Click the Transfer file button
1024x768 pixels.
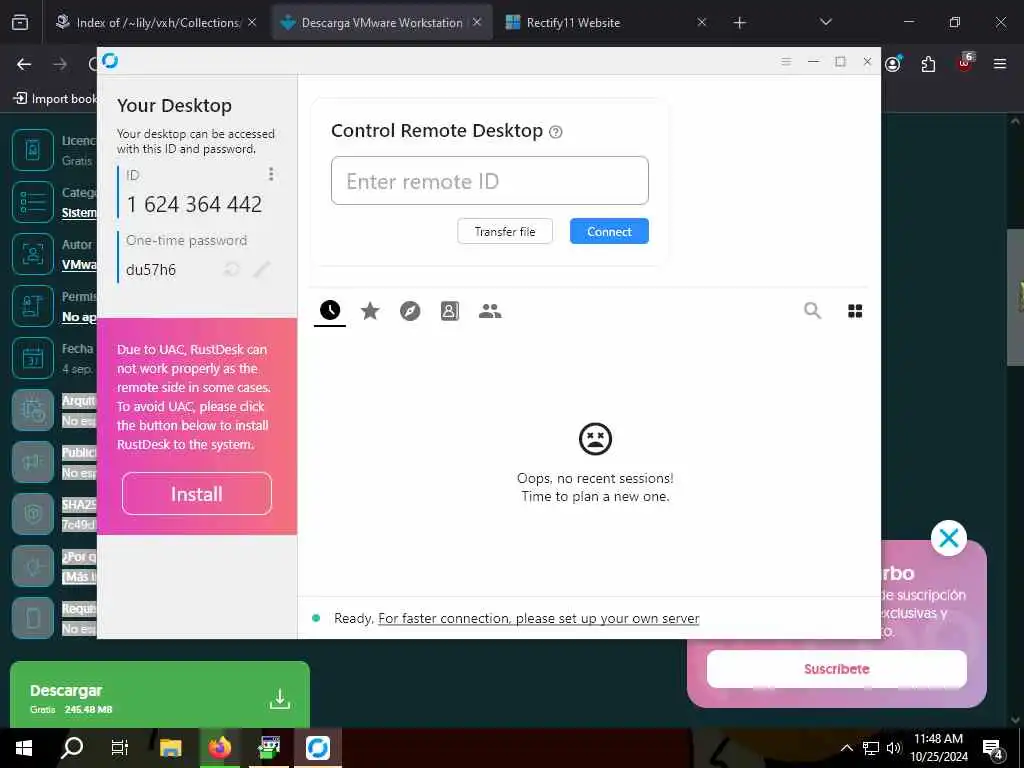505,231
